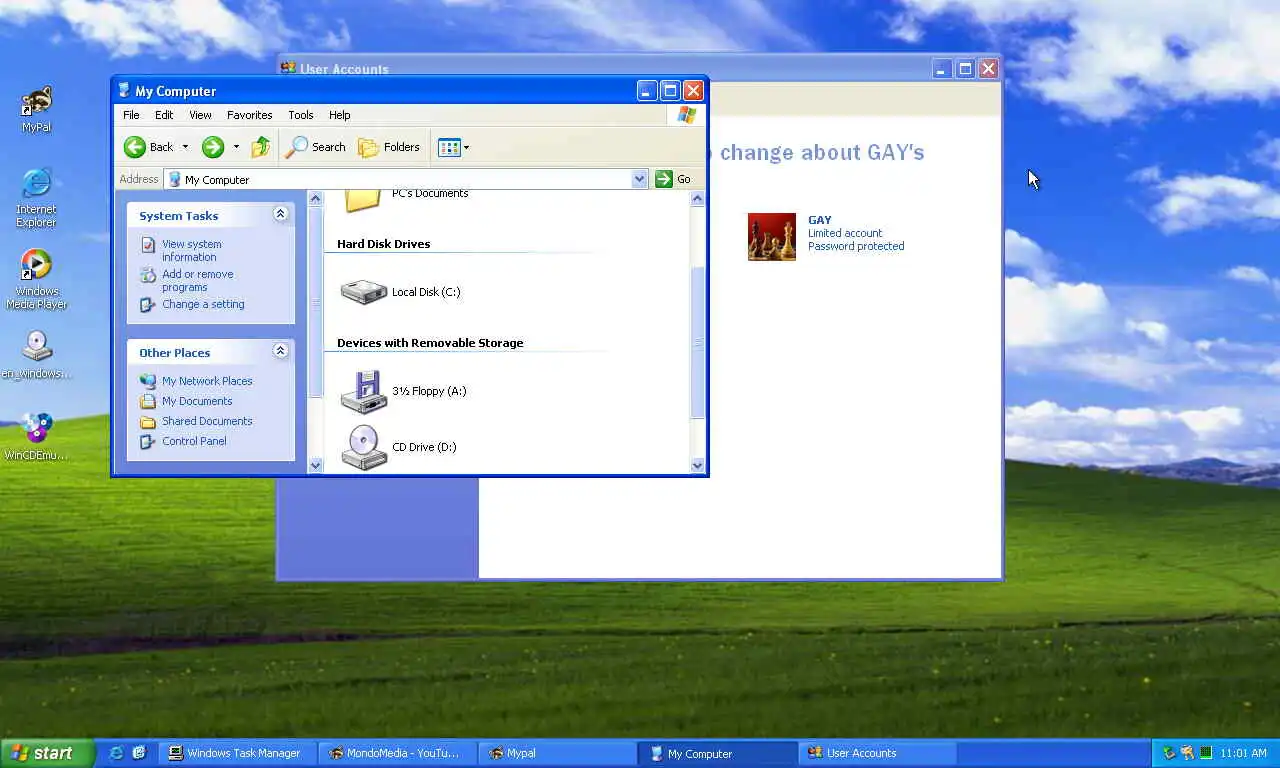Screen dimensions: 1280x768
Task: Click GAY account chess picture
Action: (x=772, y=237)
